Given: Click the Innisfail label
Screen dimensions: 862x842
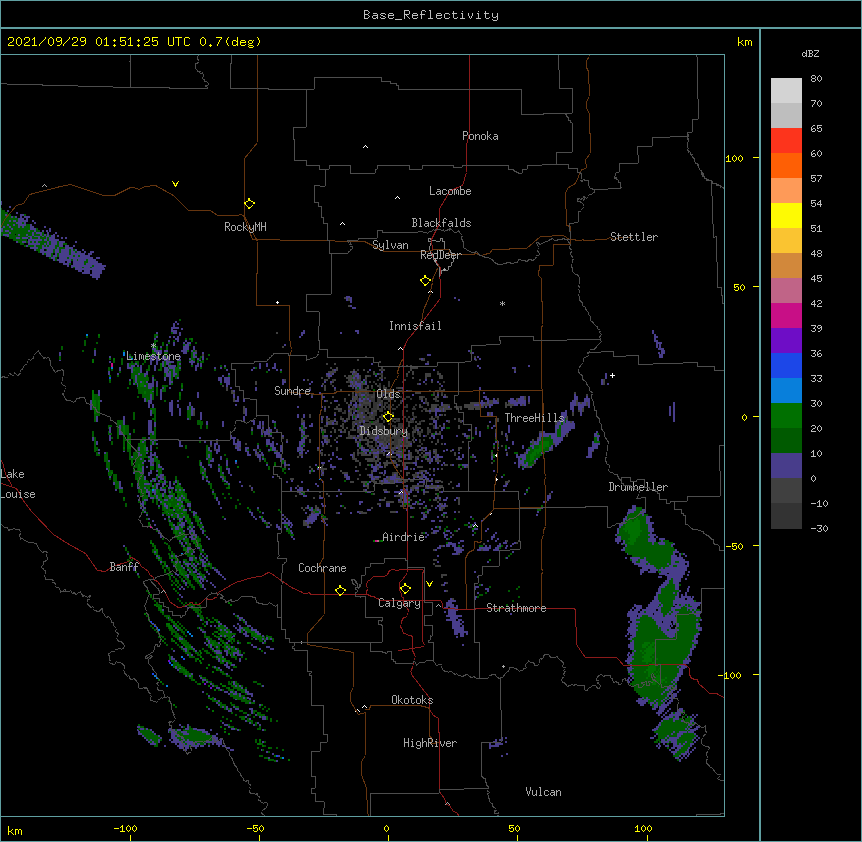Looking at the screenshot, I should pyautogui.click(x=415, y=326).
